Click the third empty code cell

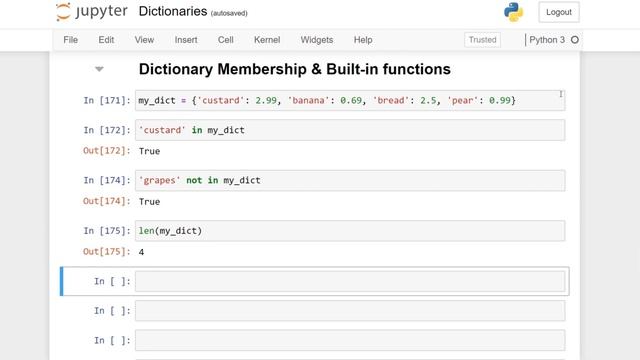click(x=350, y=340)
